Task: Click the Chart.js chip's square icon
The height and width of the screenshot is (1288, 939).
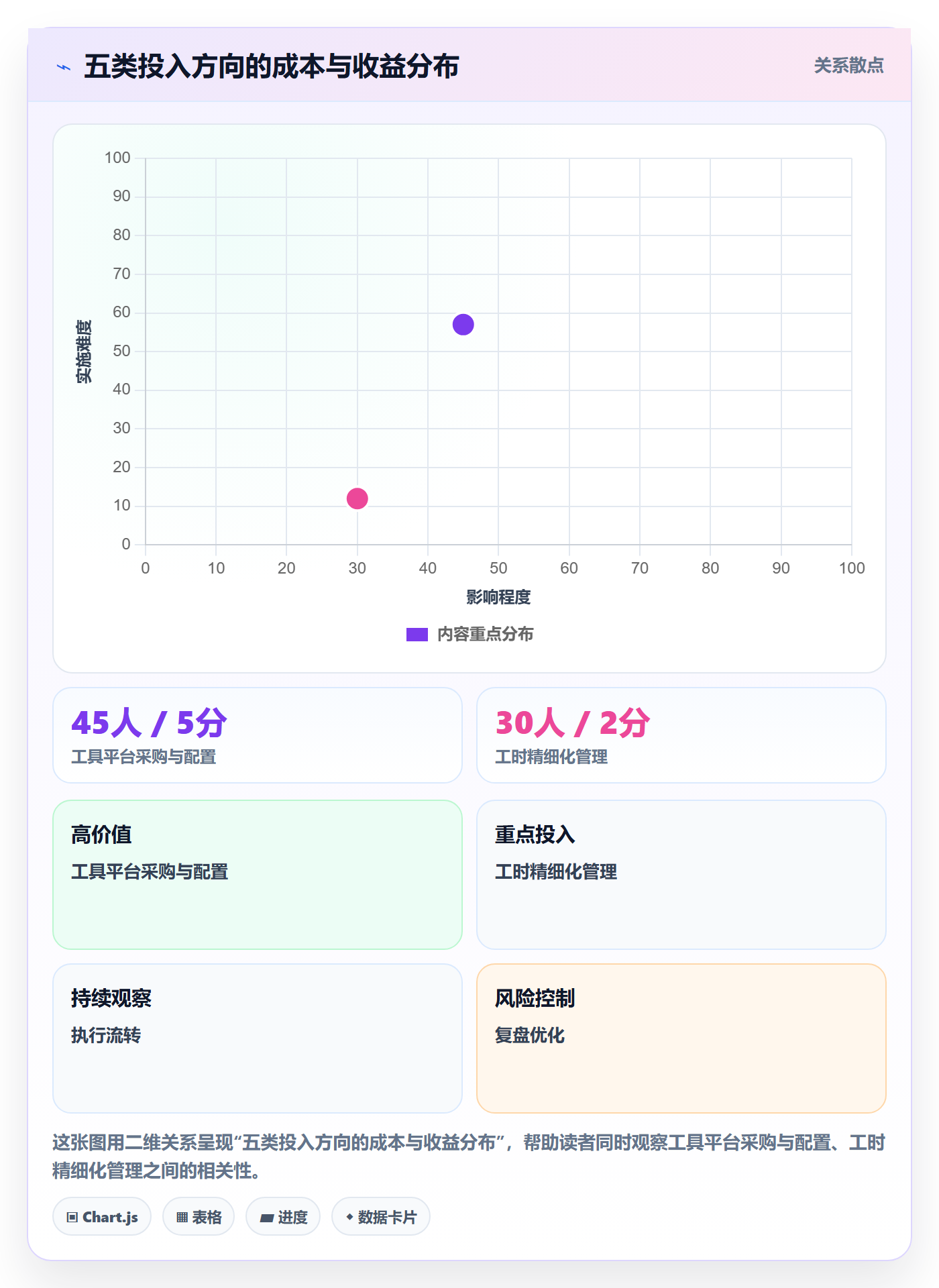Action: coord(72,1218)
